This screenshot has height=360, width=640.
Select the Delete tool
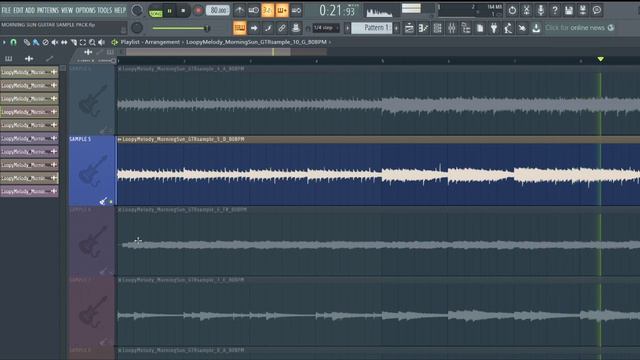tap(45, 42)
